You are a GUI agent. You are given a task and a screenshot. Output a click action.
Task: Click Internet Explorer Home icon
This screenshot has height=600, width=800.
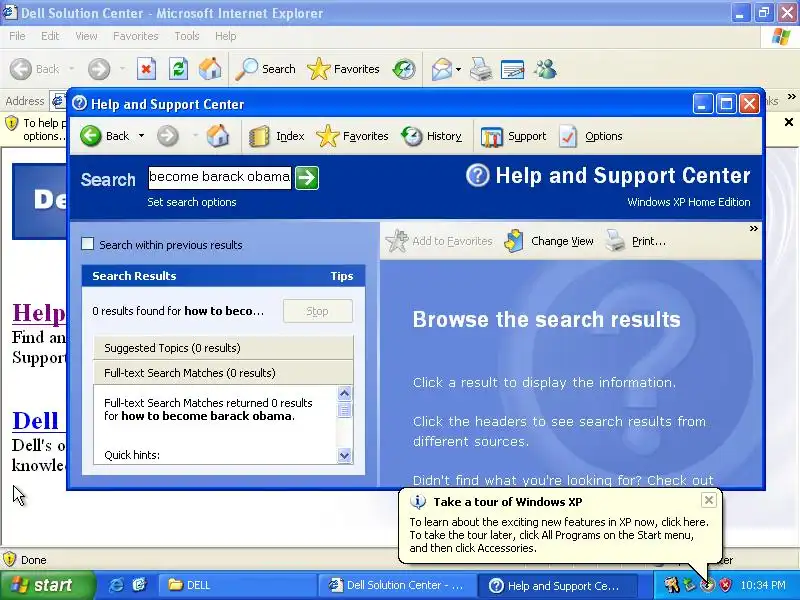click(x=210, y=69)
